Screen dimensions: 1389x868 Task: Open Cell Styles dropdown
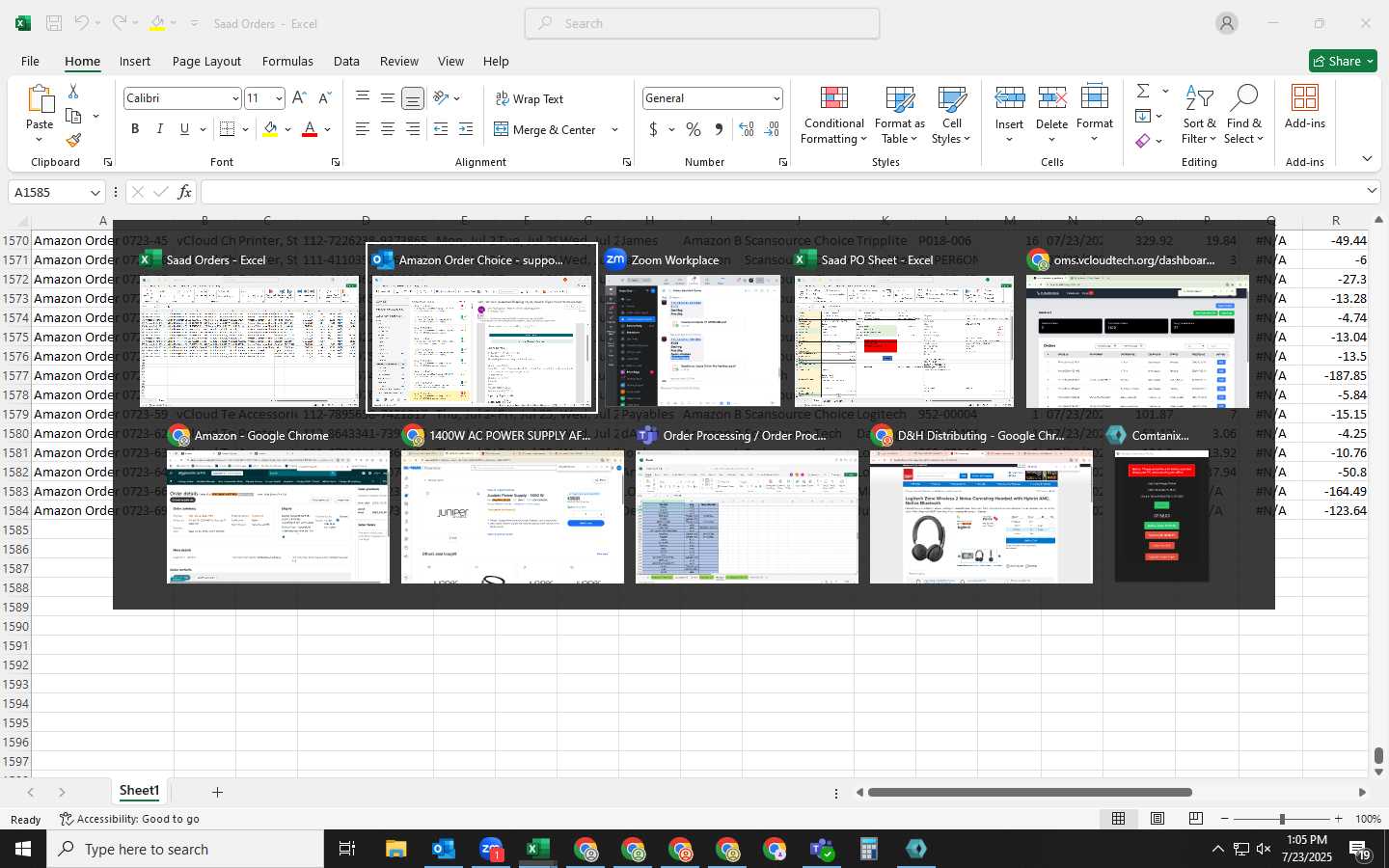pyautogui.click(x=951, y=116)
